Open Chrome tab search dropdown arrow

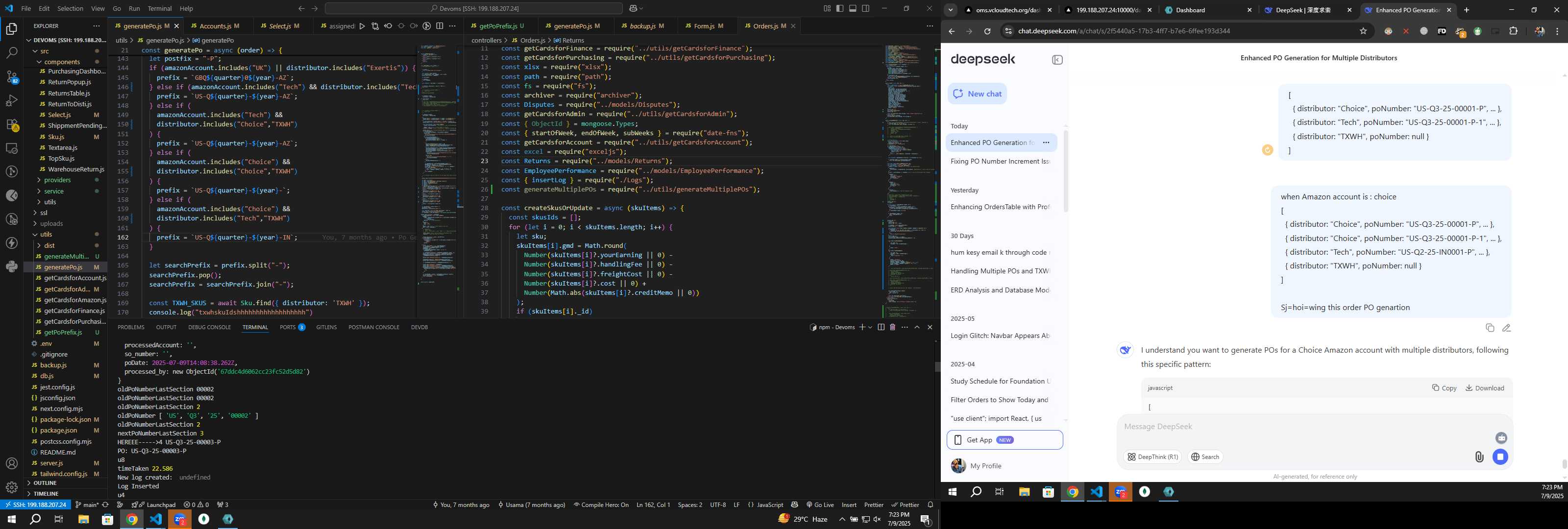(x=950, y=10)
